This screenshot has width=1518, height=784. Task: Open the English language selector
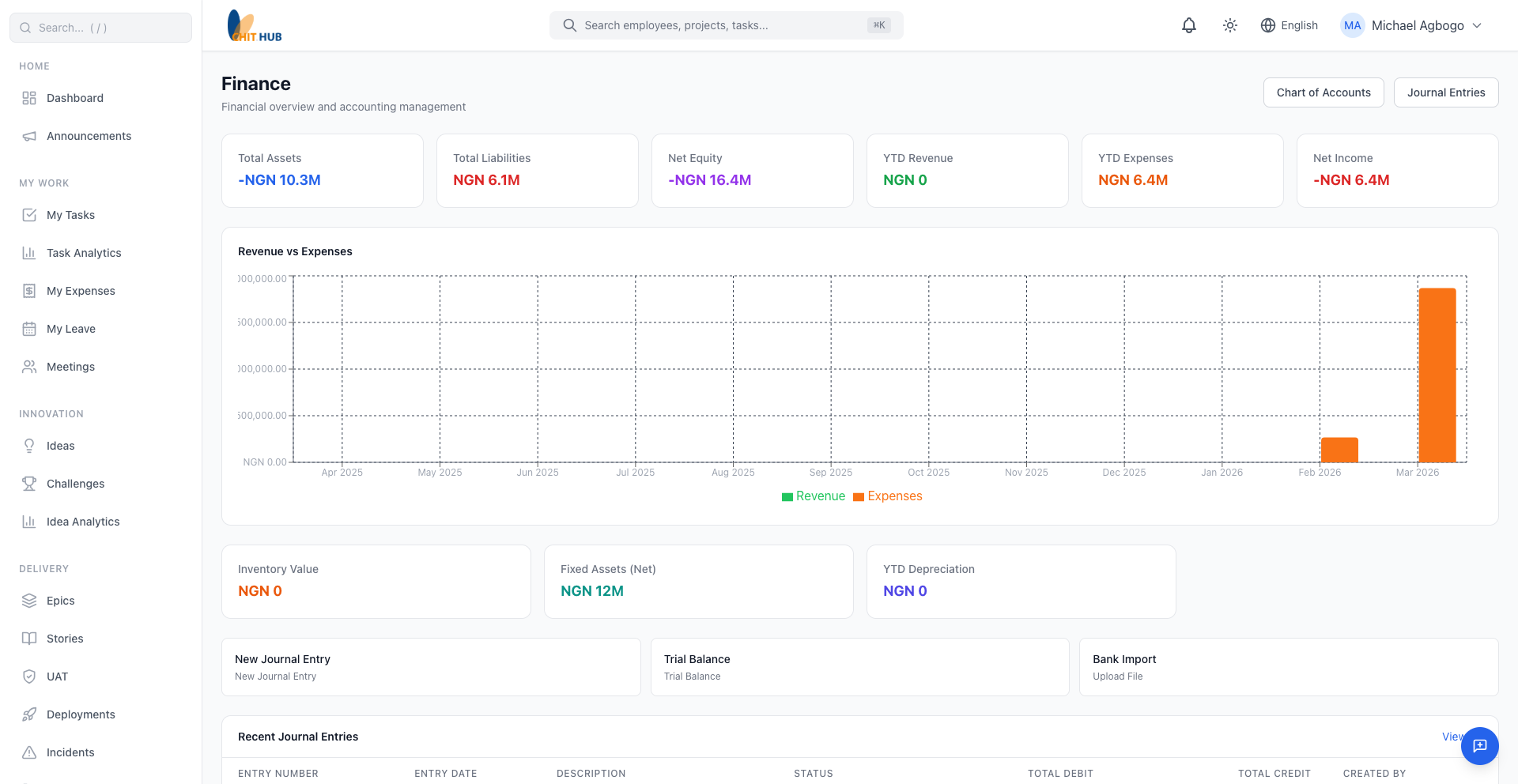pos(1289,24)
